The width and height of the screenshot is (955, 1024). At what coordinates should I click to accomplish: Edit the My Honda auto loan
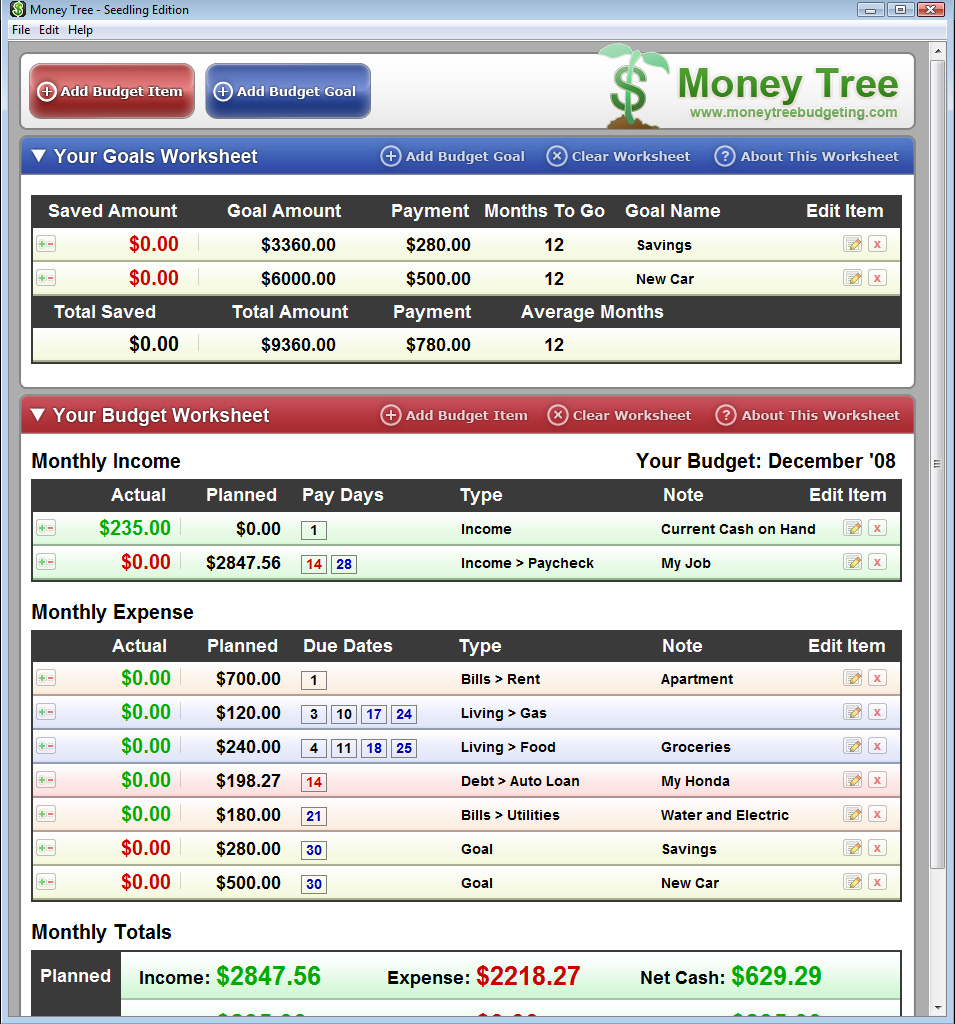852,780
